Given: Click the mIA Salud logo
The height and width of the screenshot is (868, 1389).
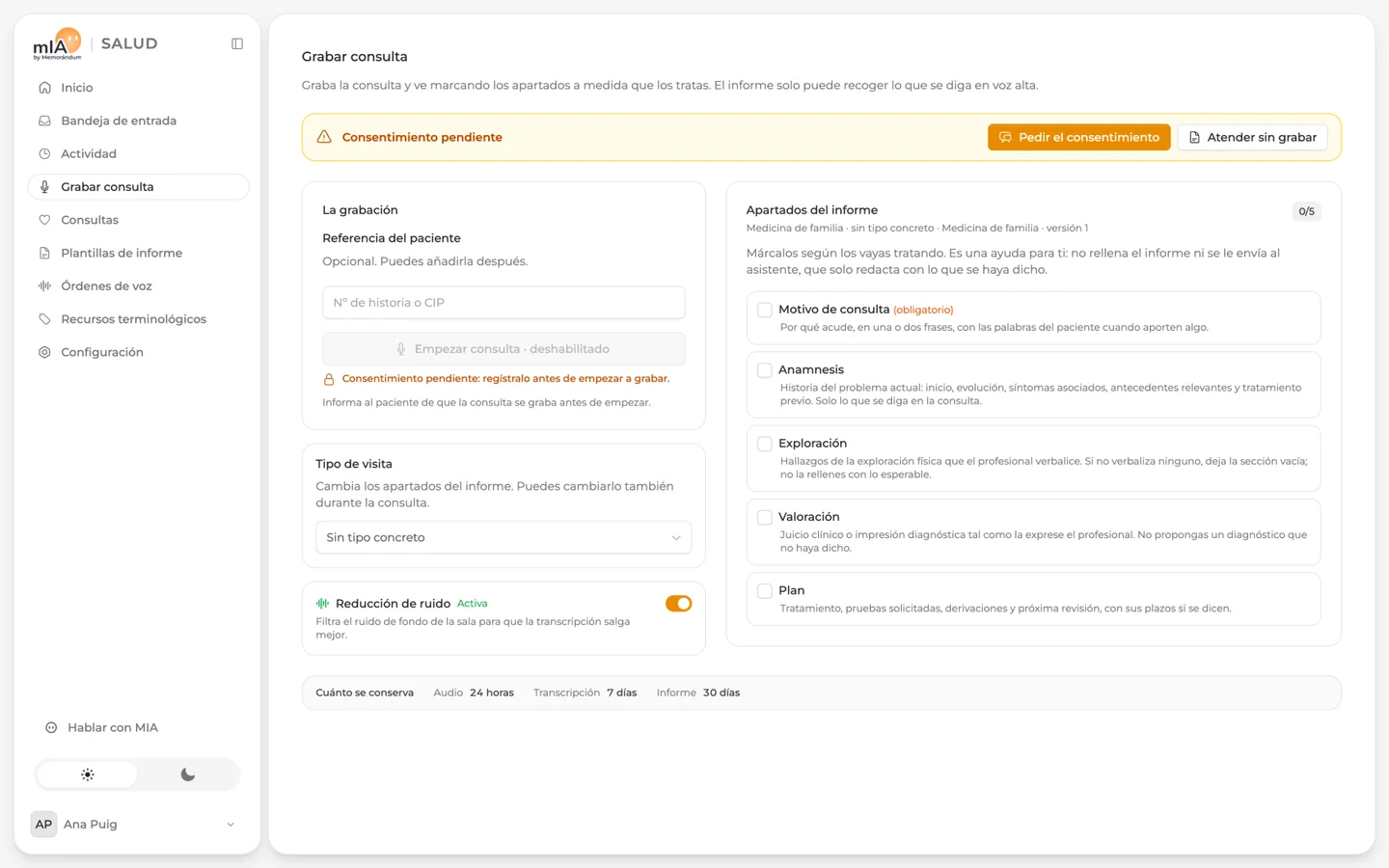Looking at the screenshot, I should click(95, 43).
